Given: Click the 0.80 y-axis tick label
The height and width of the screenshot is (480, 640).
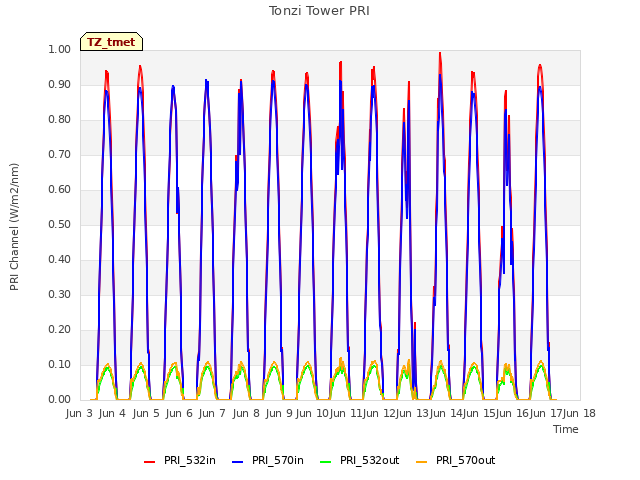Looking at the screenshot, I should [60, 120].
